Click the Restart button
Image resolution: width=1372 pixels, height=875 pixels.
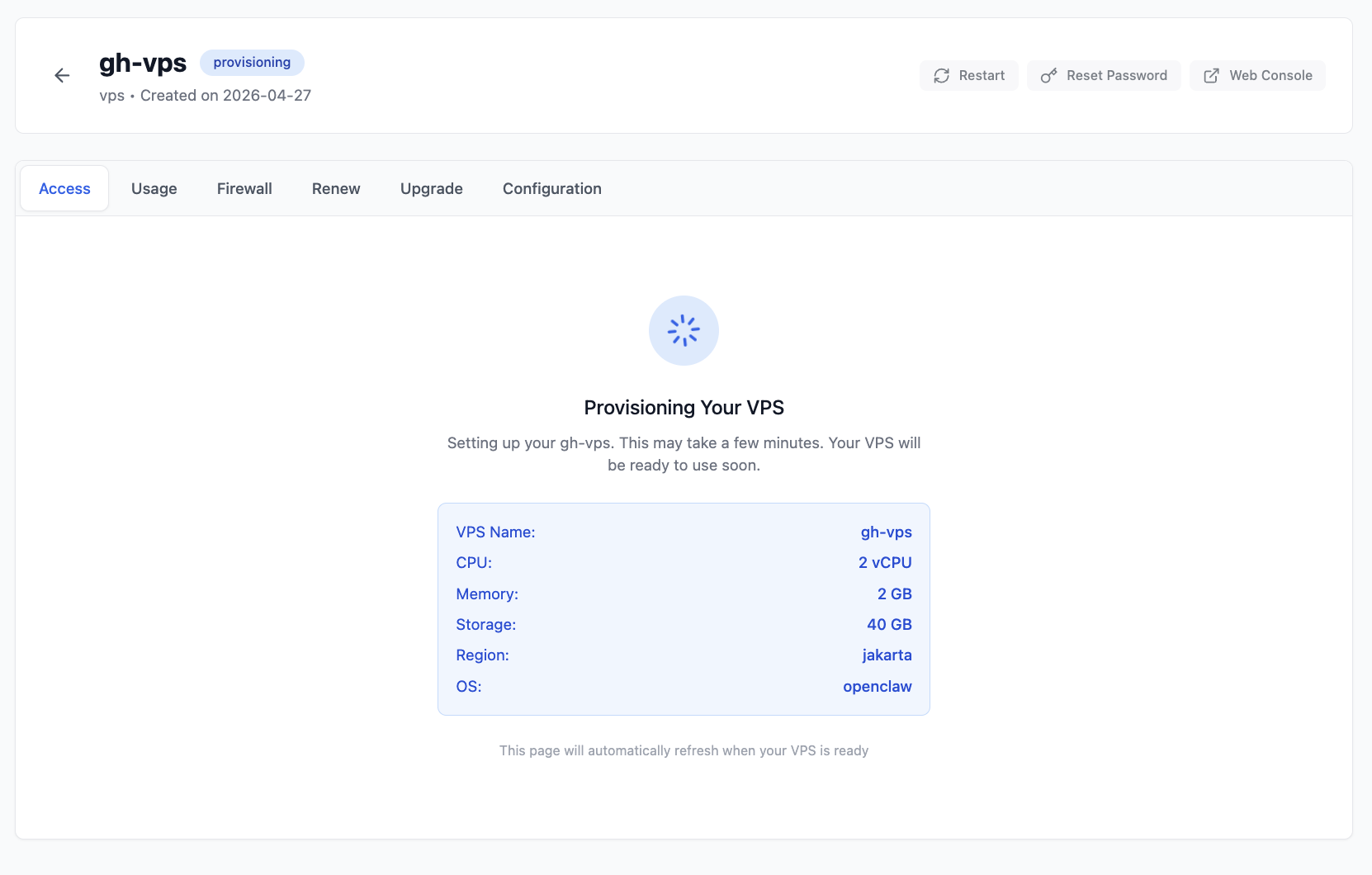(968, 75)
